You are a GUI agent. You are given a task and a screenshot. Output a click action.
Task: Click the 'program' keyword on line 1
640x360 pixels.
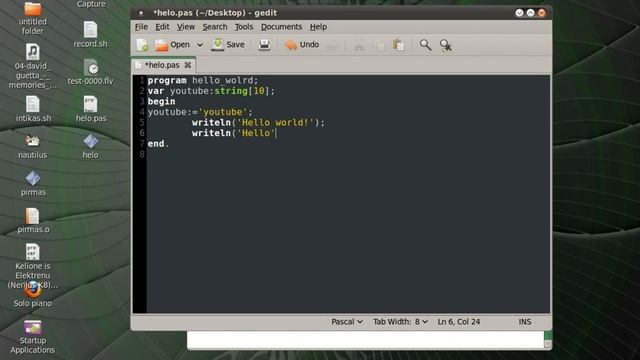click(x=167, y=80)
